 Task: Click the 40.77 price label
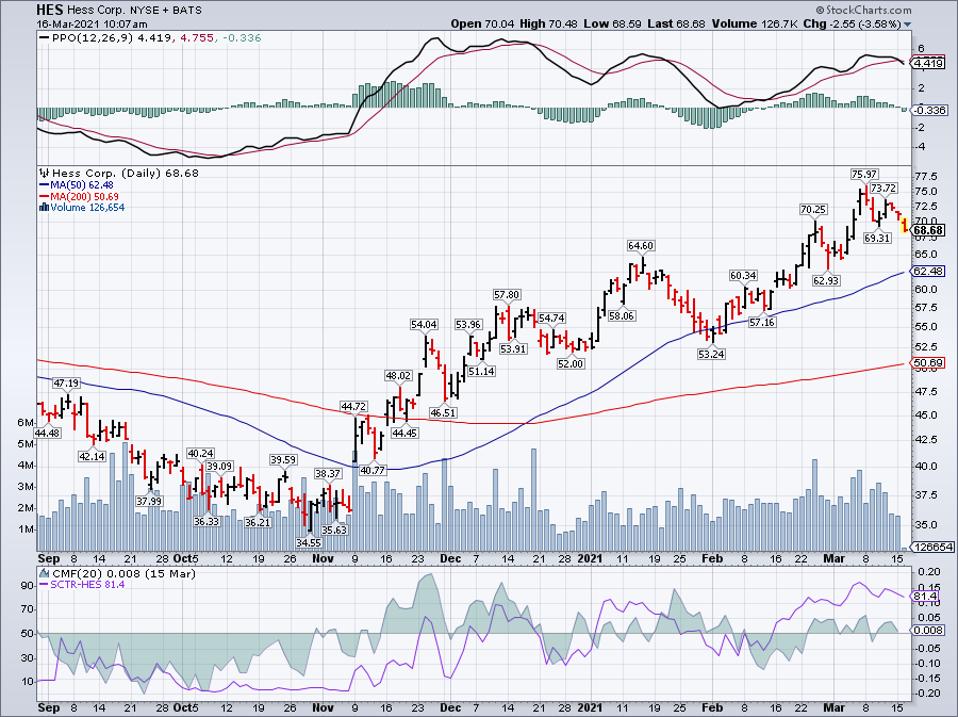373,470
